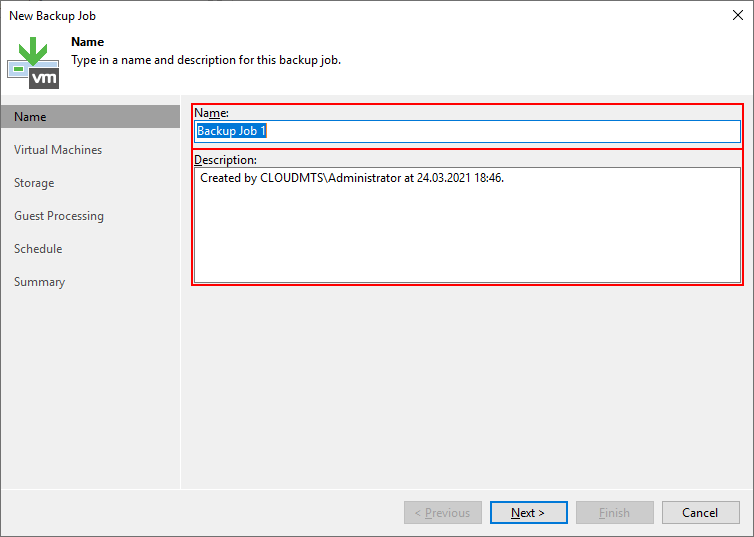
Task: Click the green download arrow in header icon
Action: (x=32, y=50)
